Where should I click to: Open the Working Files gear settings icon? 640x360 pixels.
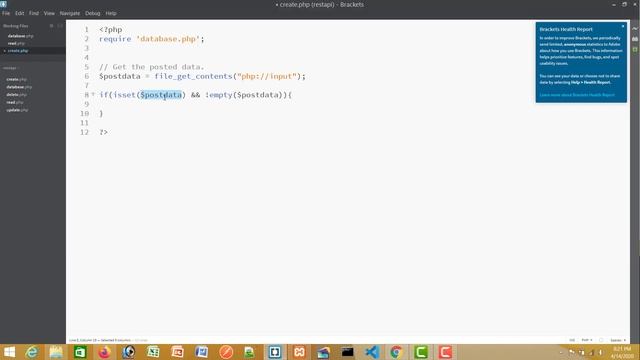[51, 26]
